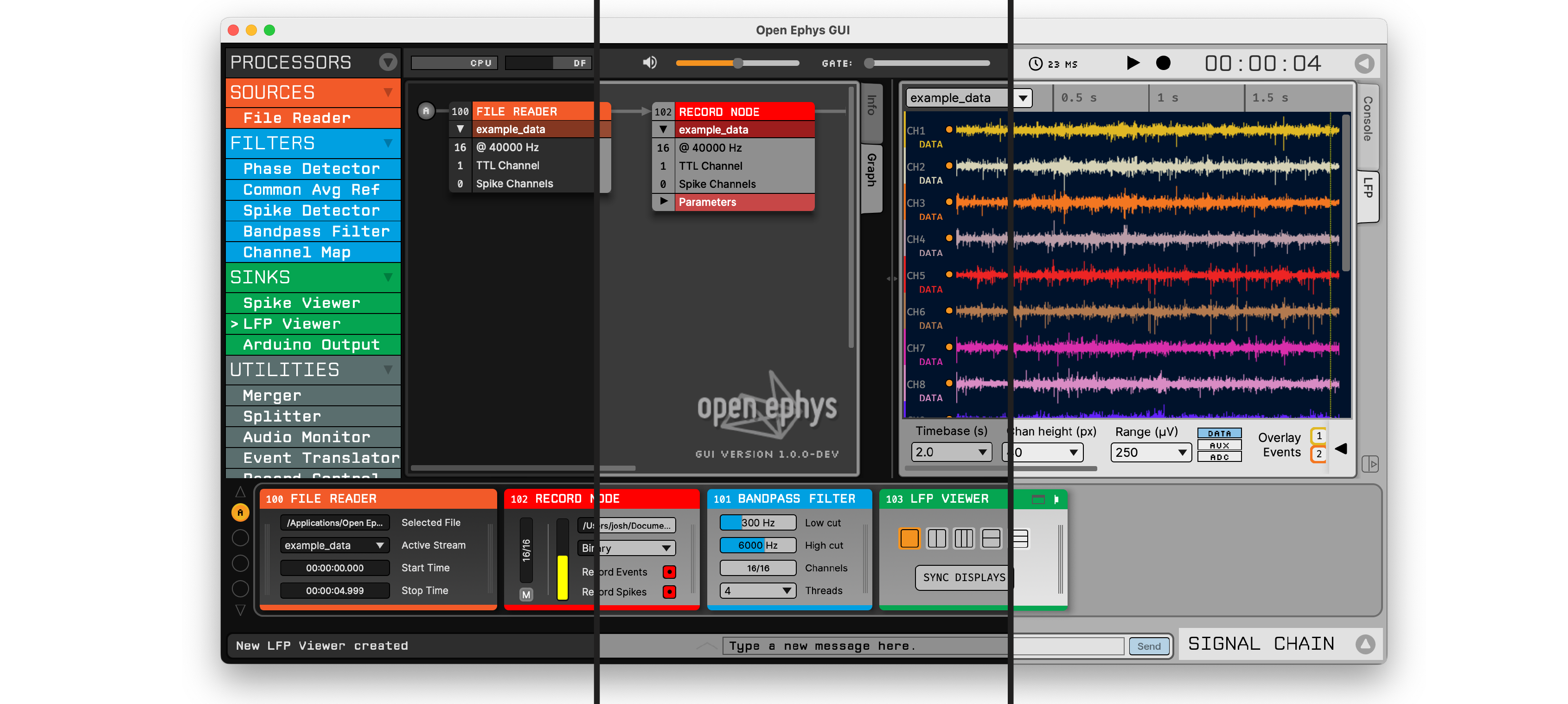Choose three-row LFP Viewer layout

pyautogui.click(x=1021, y=538)
